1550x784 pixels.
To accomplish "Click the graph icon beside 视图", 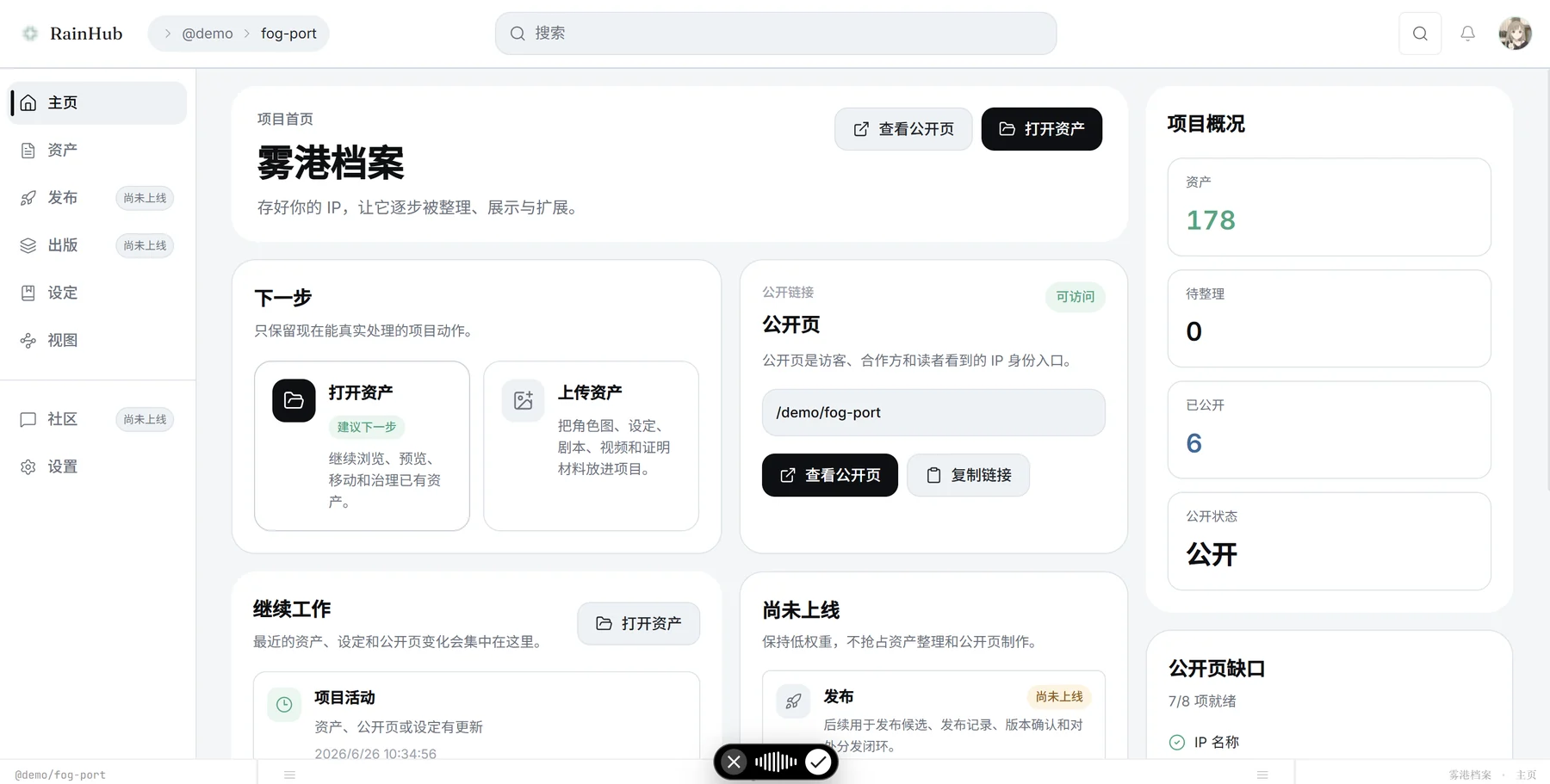I will point(28,341).
